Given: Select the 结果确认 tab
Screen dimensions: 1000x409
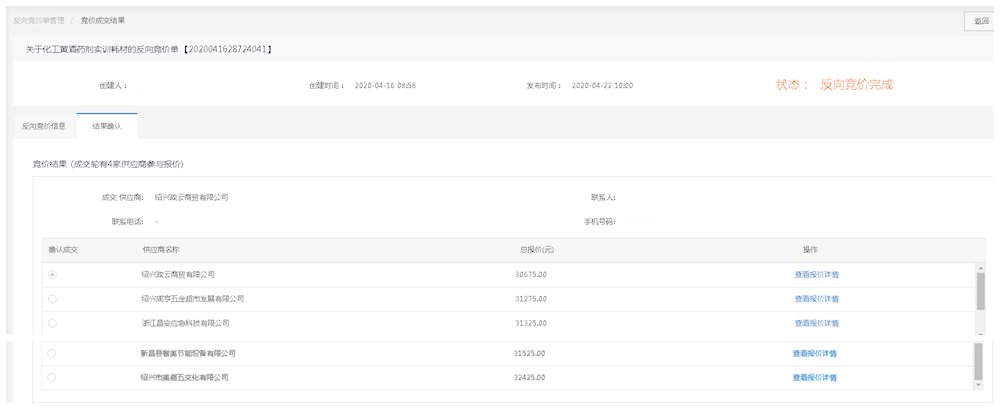Looking at the screenshot, I should (107, 126).
